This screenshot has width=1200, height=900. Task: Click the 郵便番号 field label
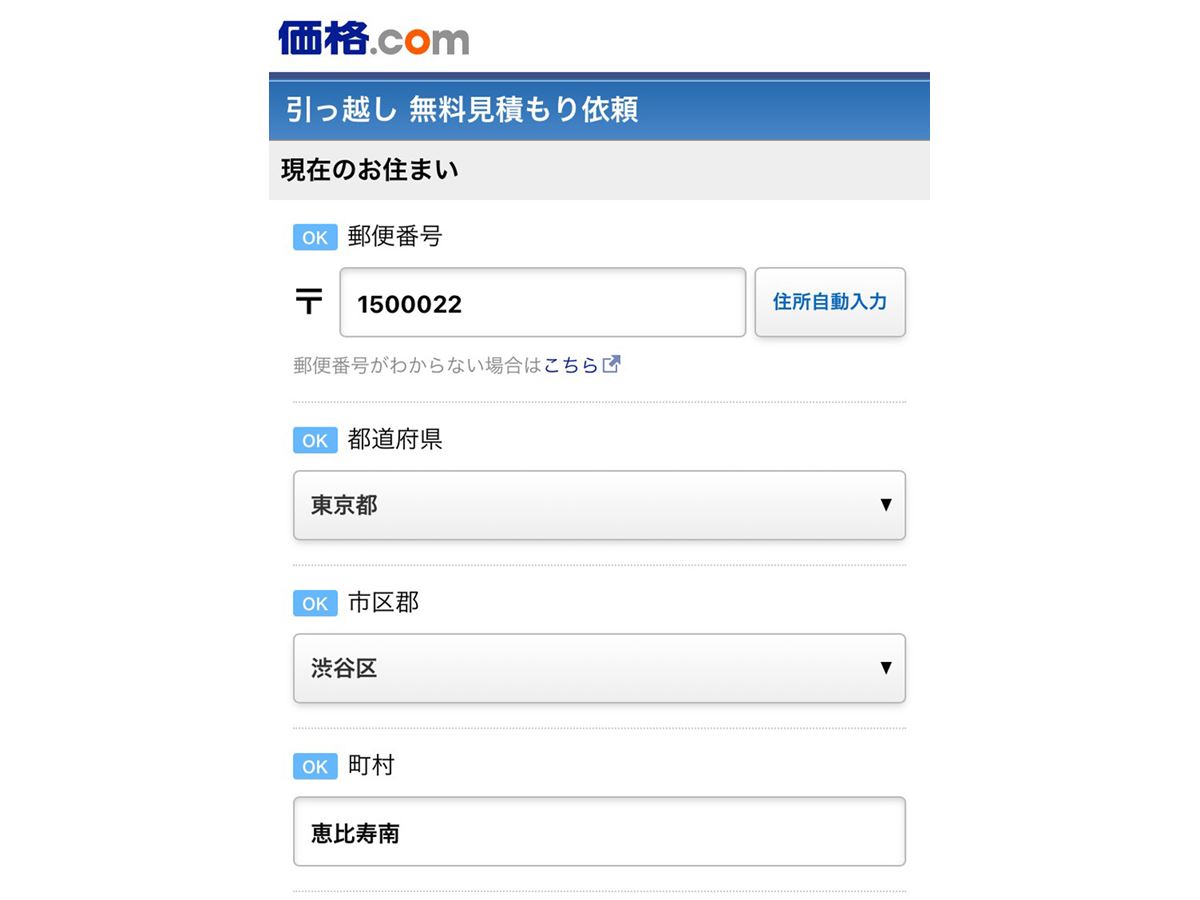point(395,237)
